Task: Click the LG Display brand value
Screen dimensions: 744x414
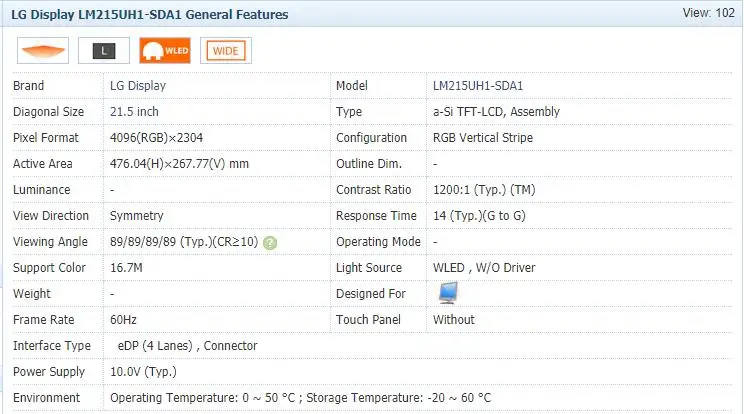Action: click(x=138, y=86)
